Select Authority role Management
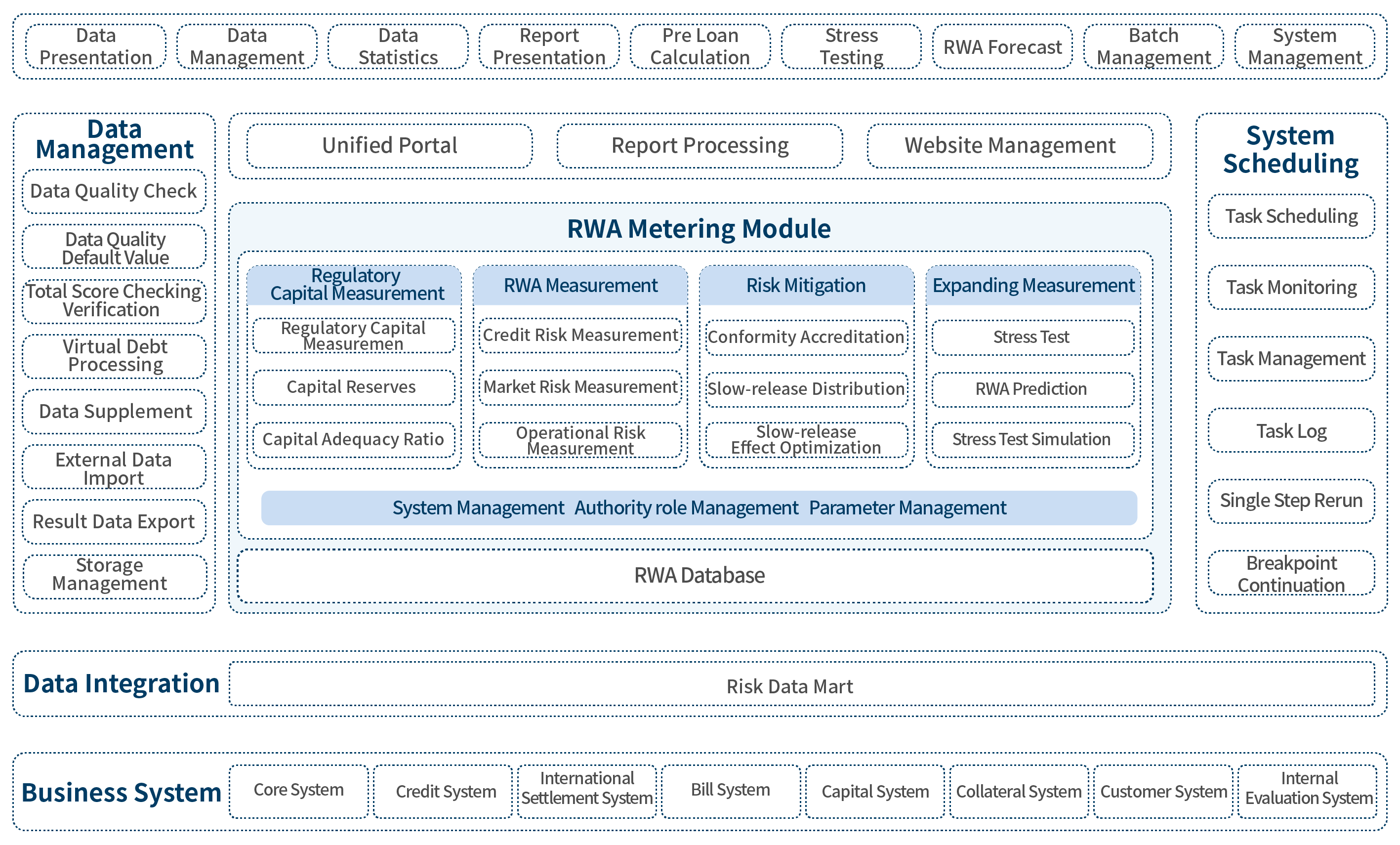This screenshot has height=845, width=1400. [686, 508]
